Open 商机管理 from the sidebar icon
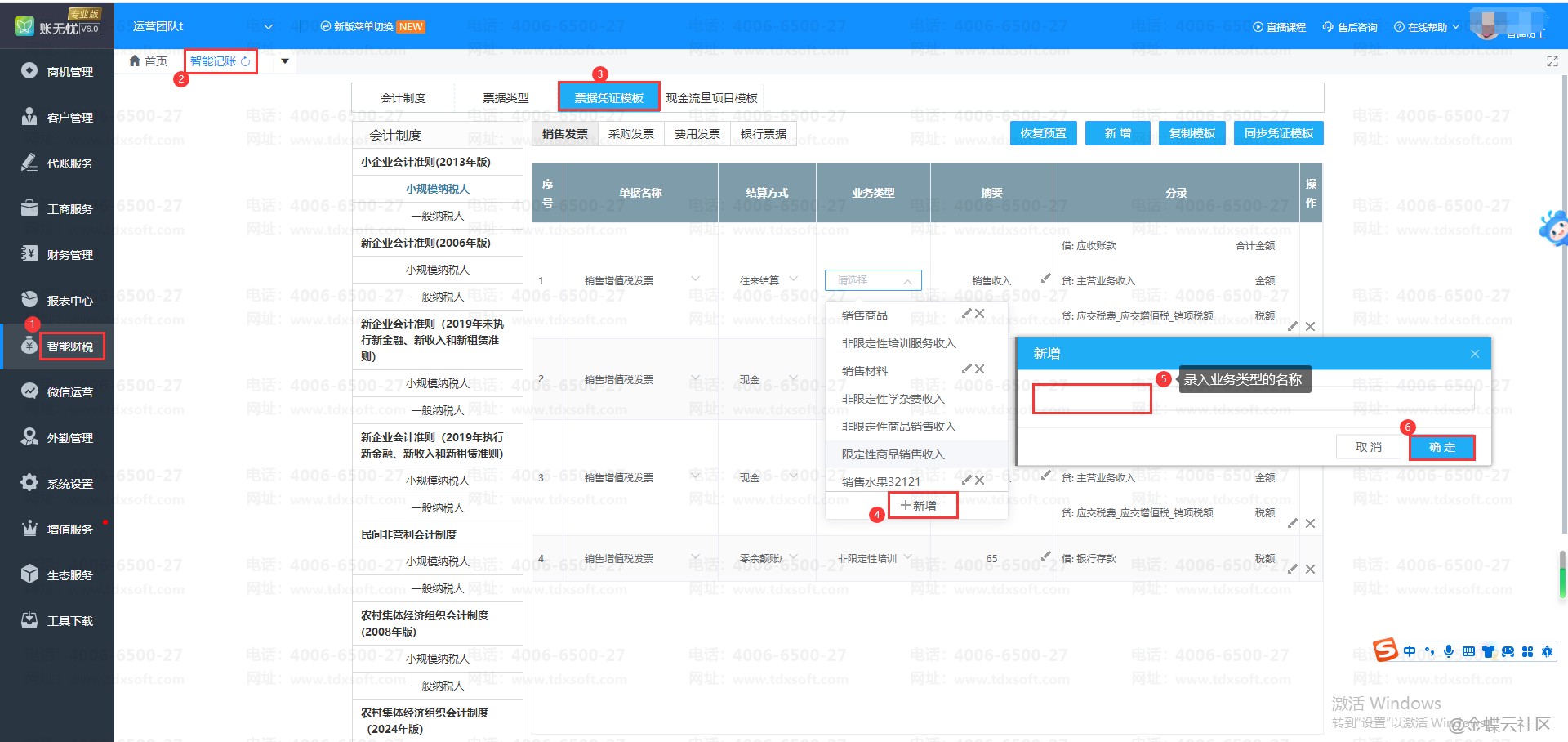This screenshot has height=742, width=1568. pyautogui.click(x=29, y=71)
